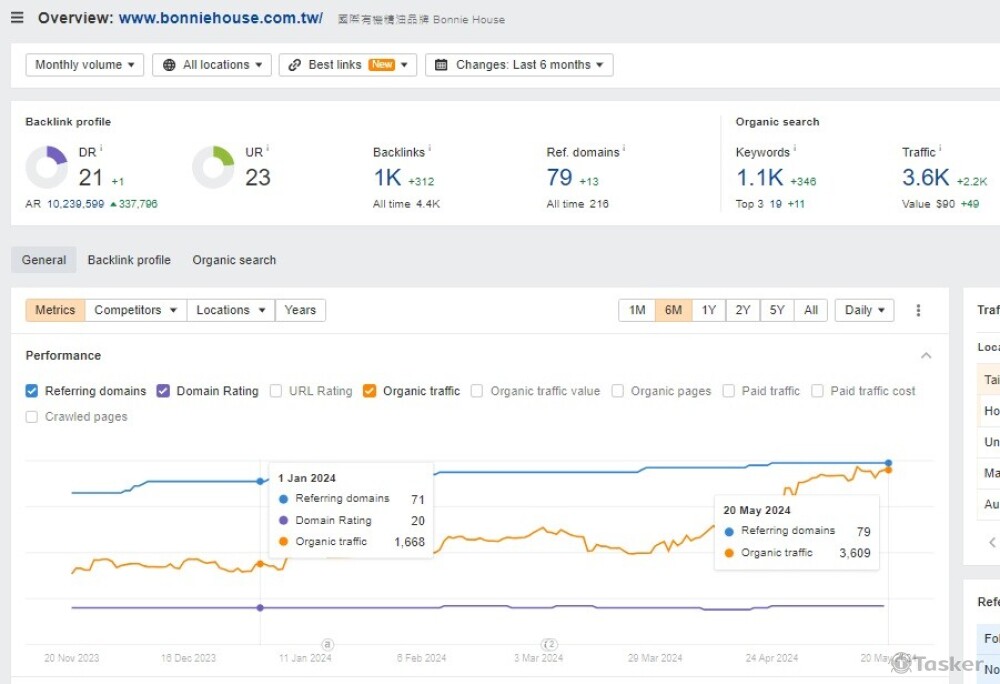Switch to the Backlink profile tab
This screenshot has height=684, width=1000.
[x=129, y=260]
